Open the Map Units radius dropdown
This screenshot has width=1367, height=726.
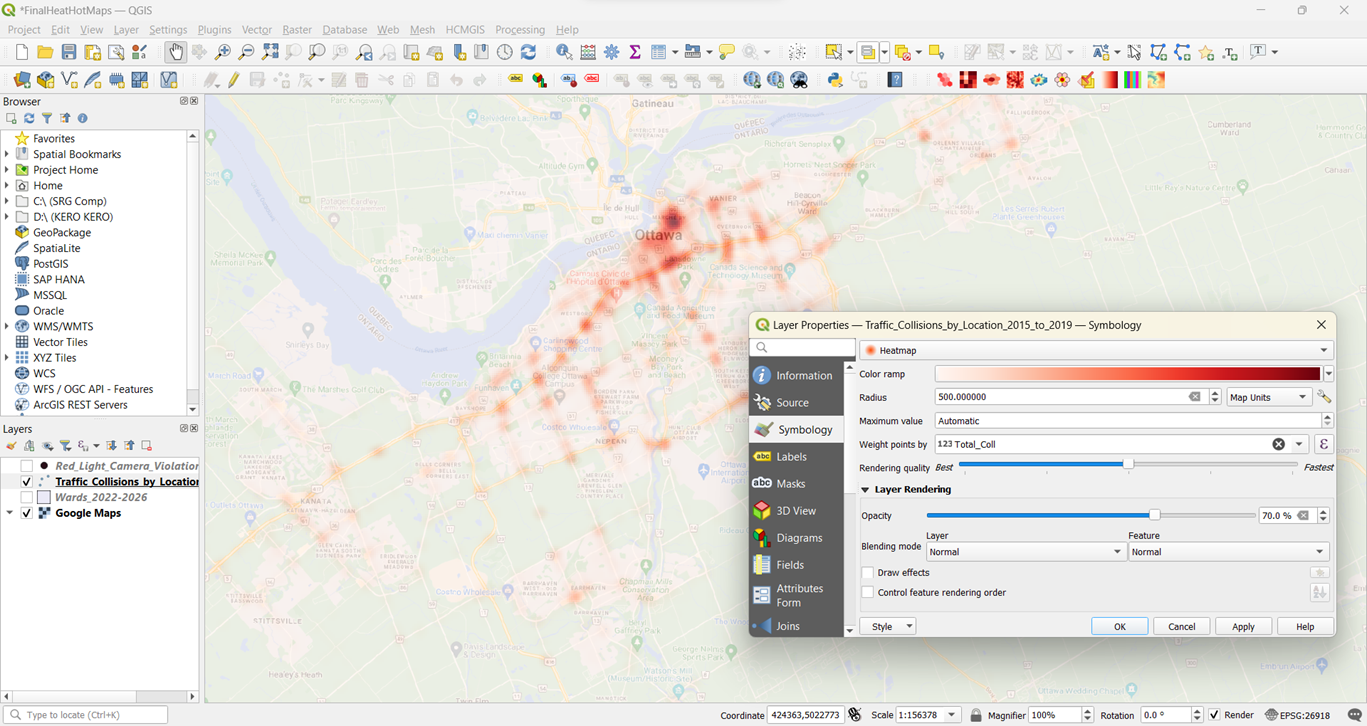click(1268, 397)
